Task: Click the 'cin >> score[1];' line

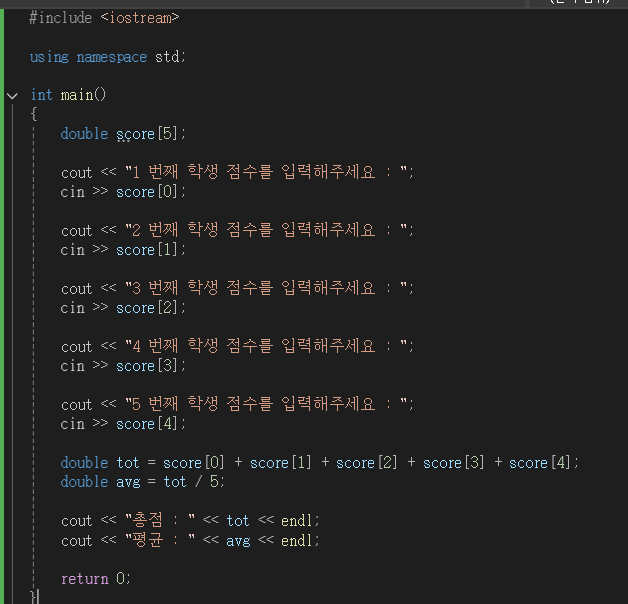Action: 123,250
